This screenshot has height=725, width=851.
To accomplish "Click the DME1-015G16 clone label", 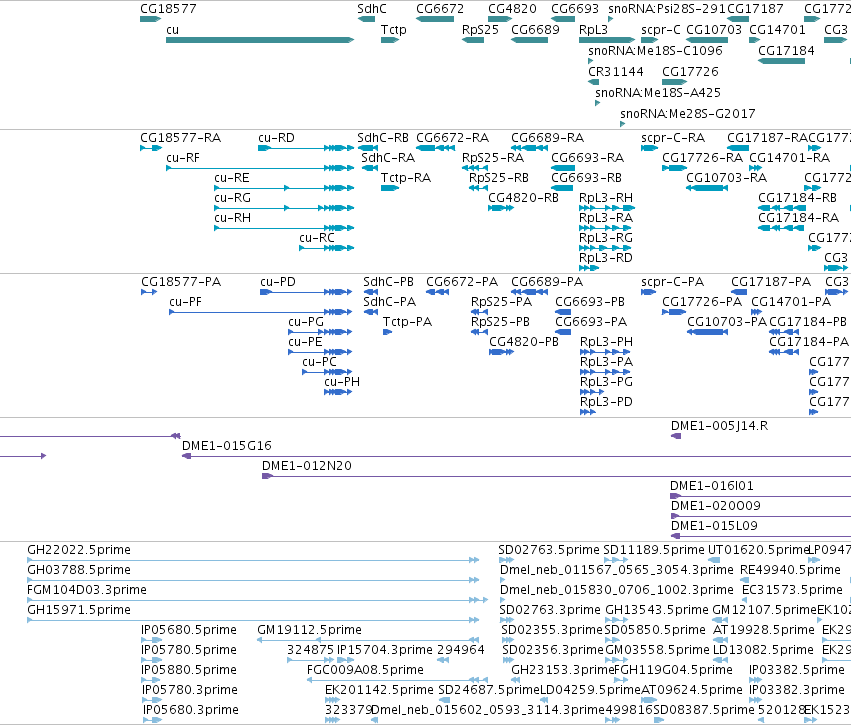I will click(227, 446).
